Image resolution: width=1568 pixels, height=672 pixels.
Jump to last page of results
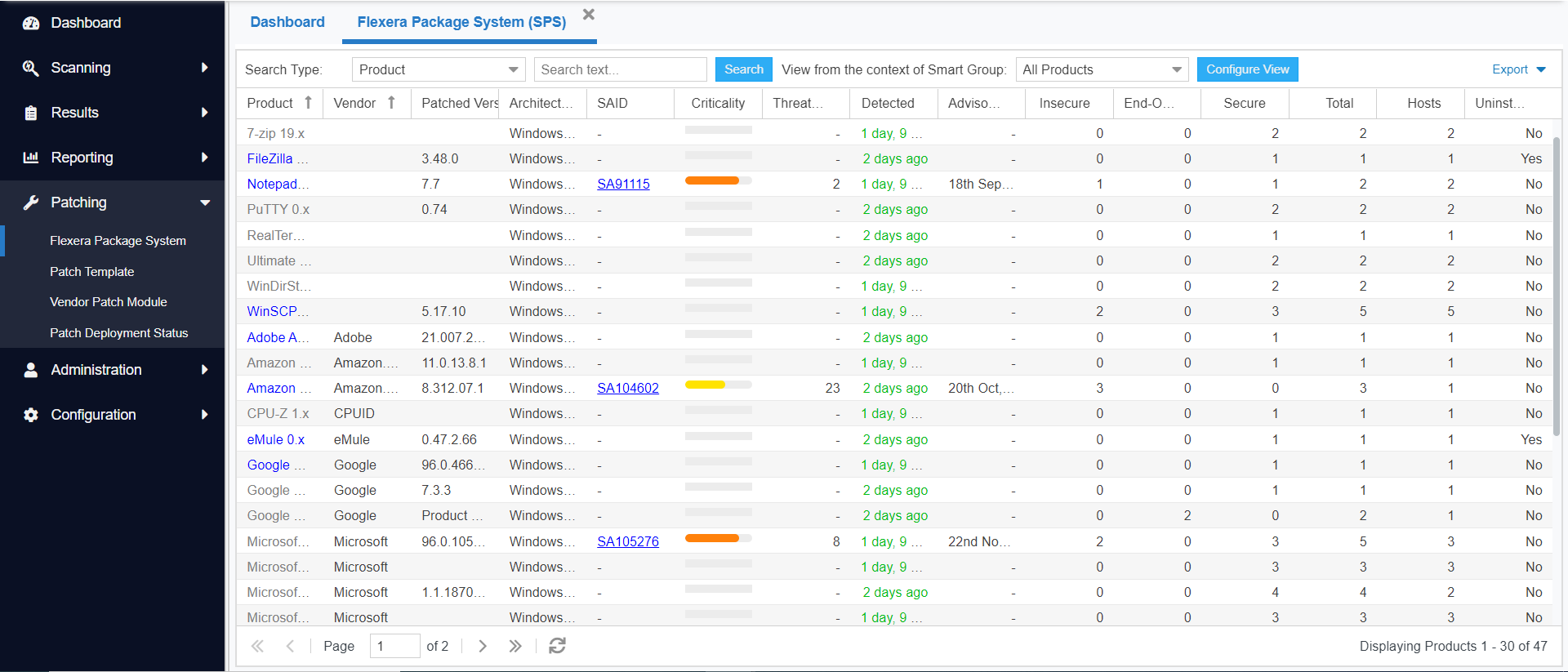[x=515, y=646]
